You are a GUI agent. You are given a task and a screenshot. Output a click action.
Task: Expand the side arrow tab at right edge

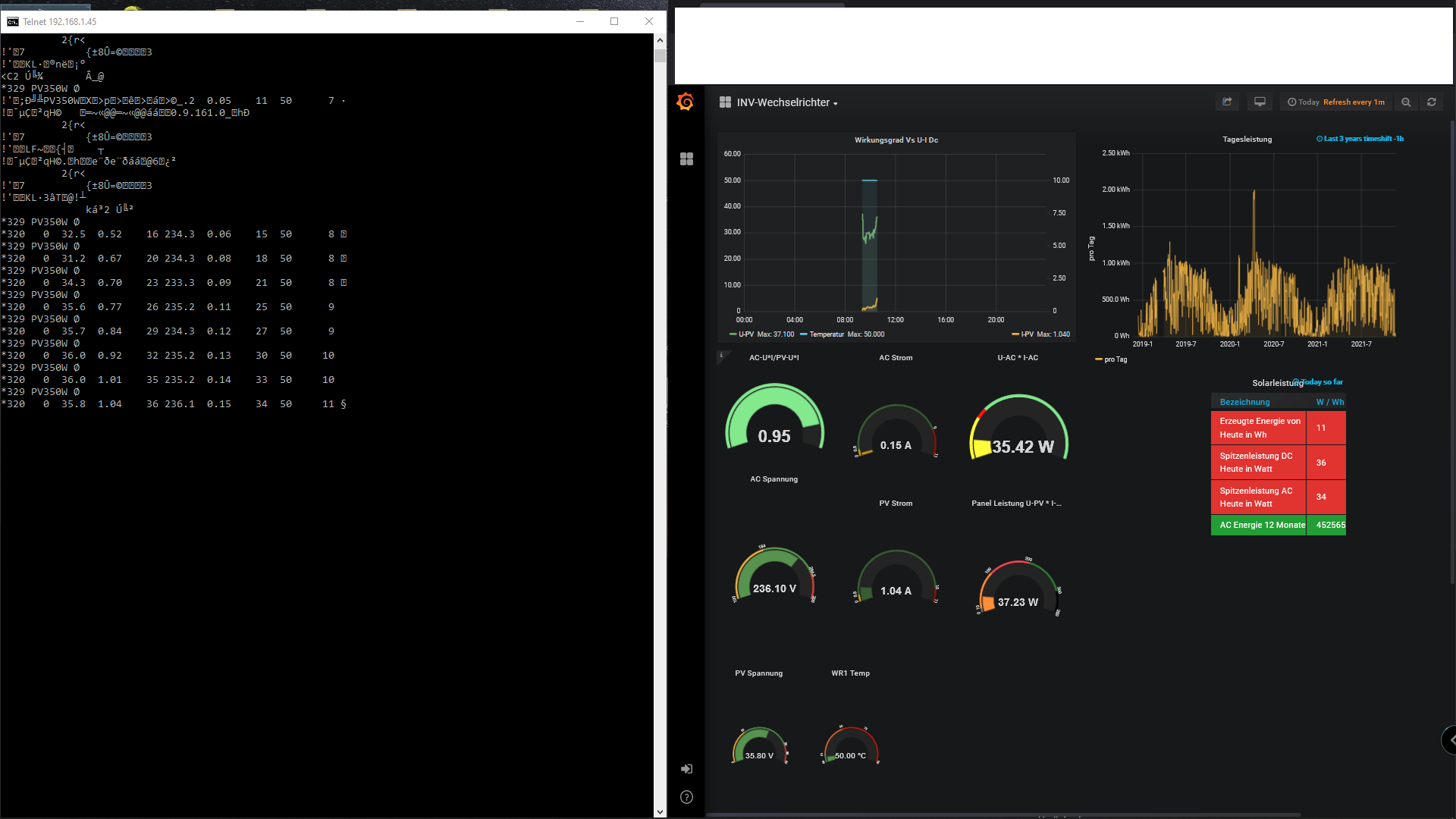tap(1450, 739)
